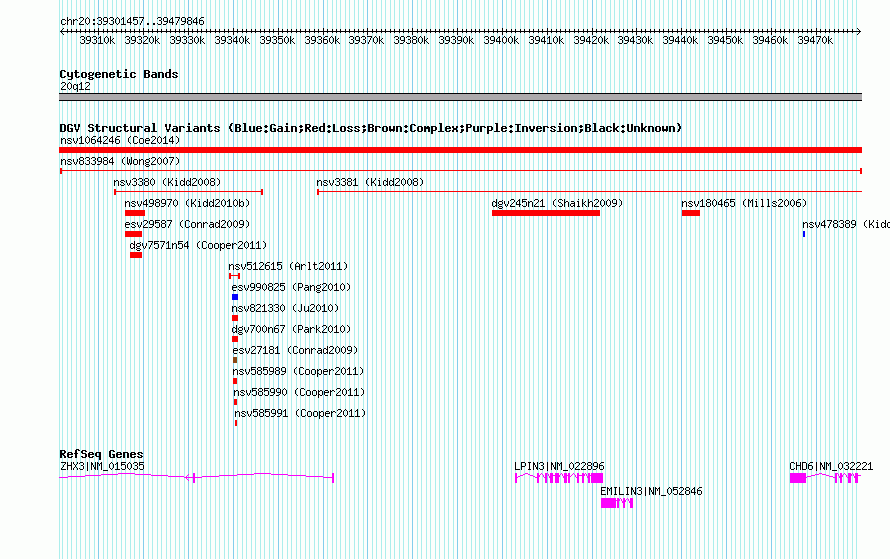Click red bar under nsv180465 label
Image resolution: width=890 pixels, height=559 pixels.
tap(691, 213)
